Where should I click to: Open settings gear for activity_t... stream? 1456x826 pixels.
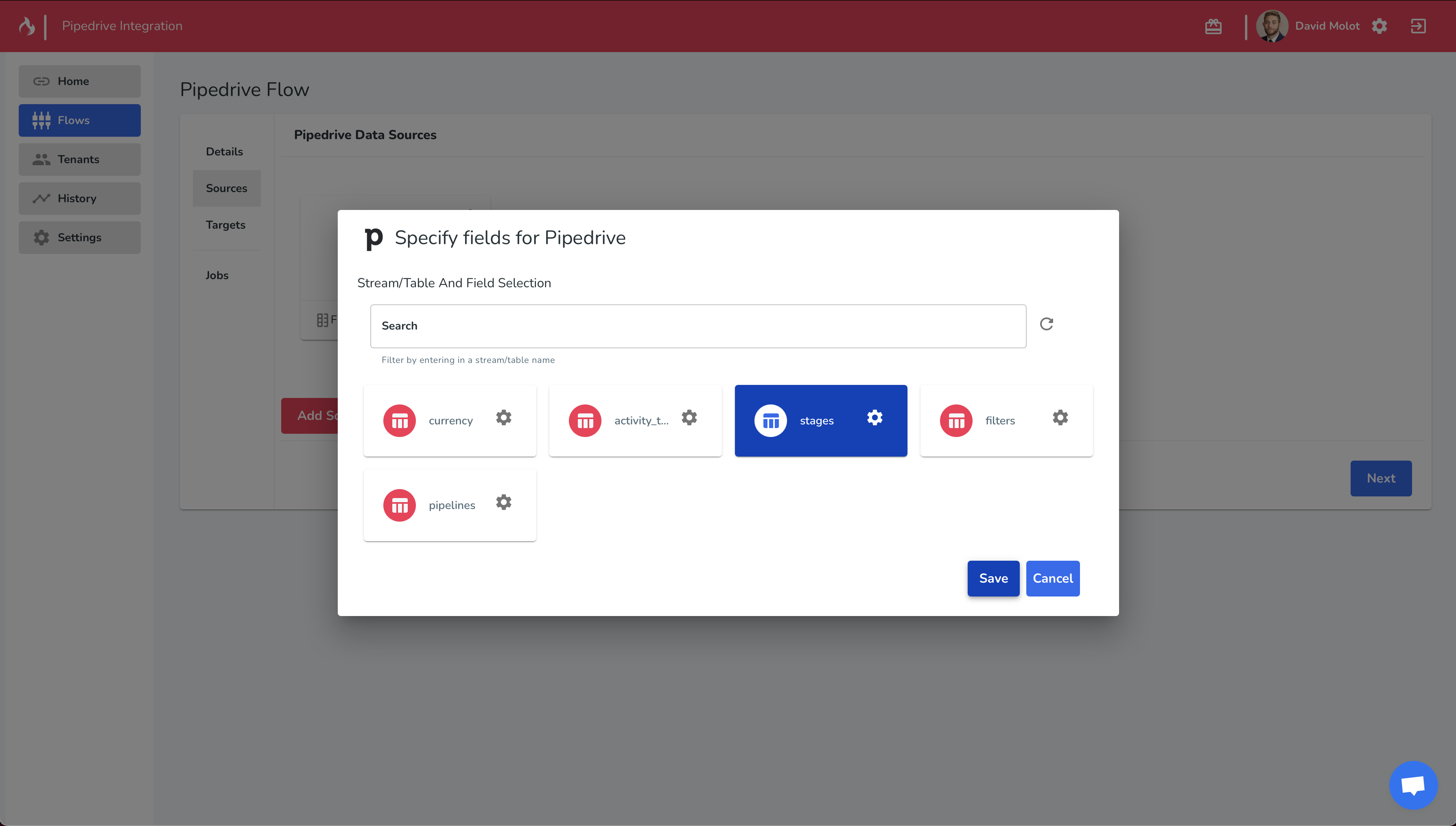689,417
